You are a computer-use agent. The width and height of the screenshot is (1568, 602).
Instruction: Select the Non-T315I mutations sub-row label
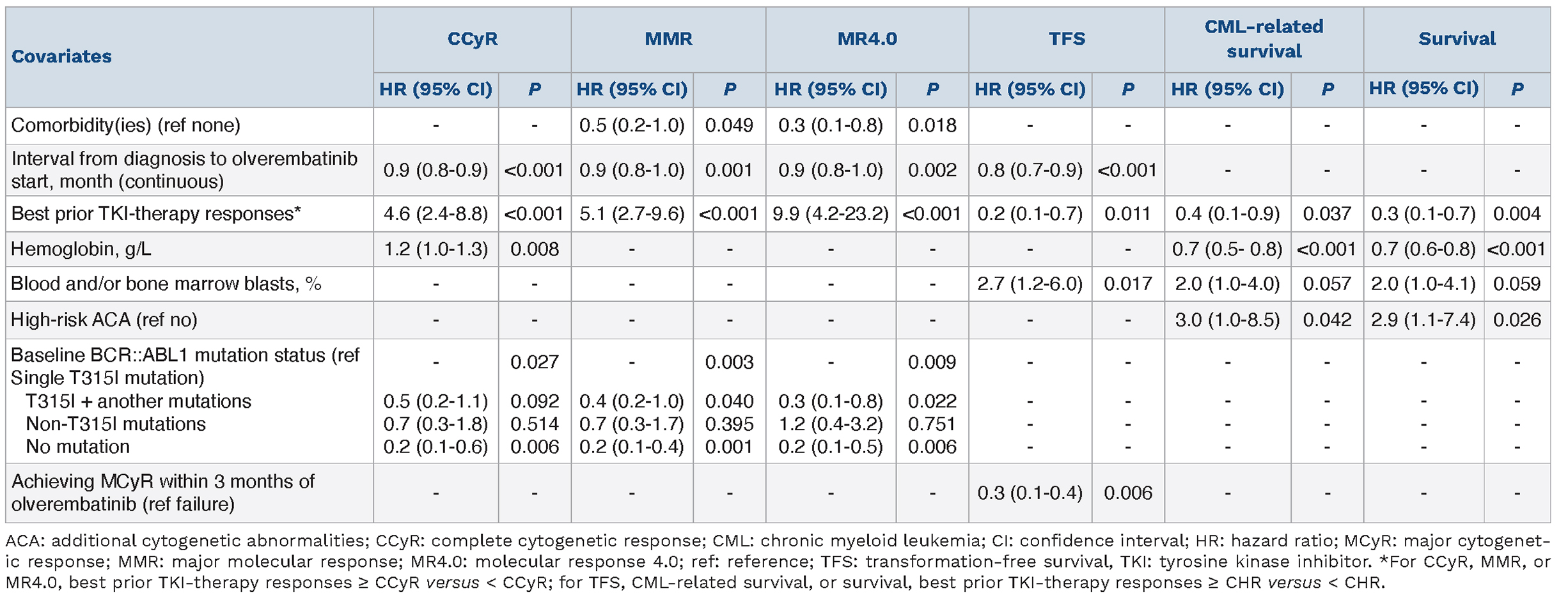click(x=116, y=424)
